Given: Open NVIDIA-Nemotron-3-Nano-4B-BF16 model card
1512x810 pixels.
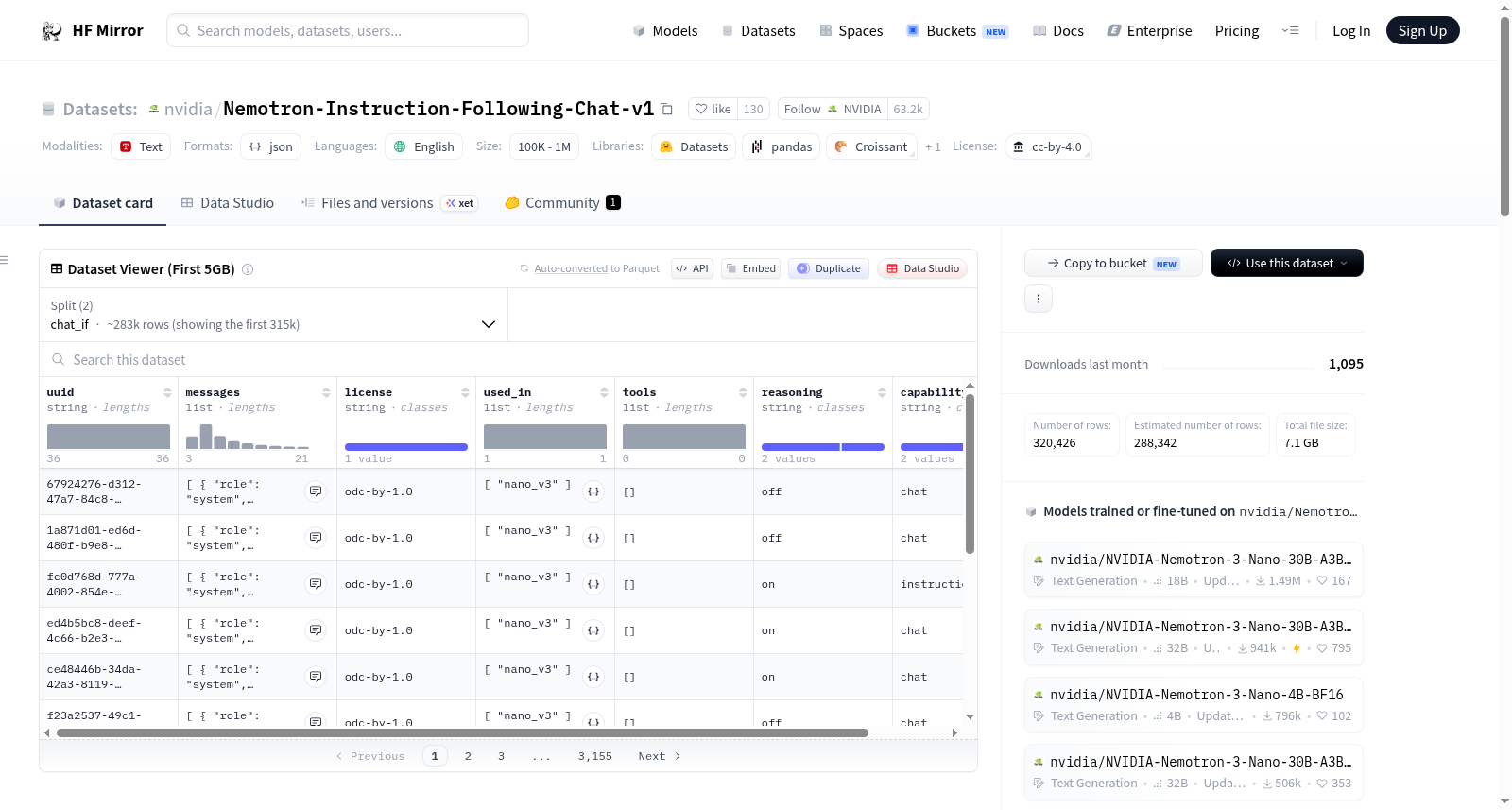Looking at the screenshot, I should 1194,704.
